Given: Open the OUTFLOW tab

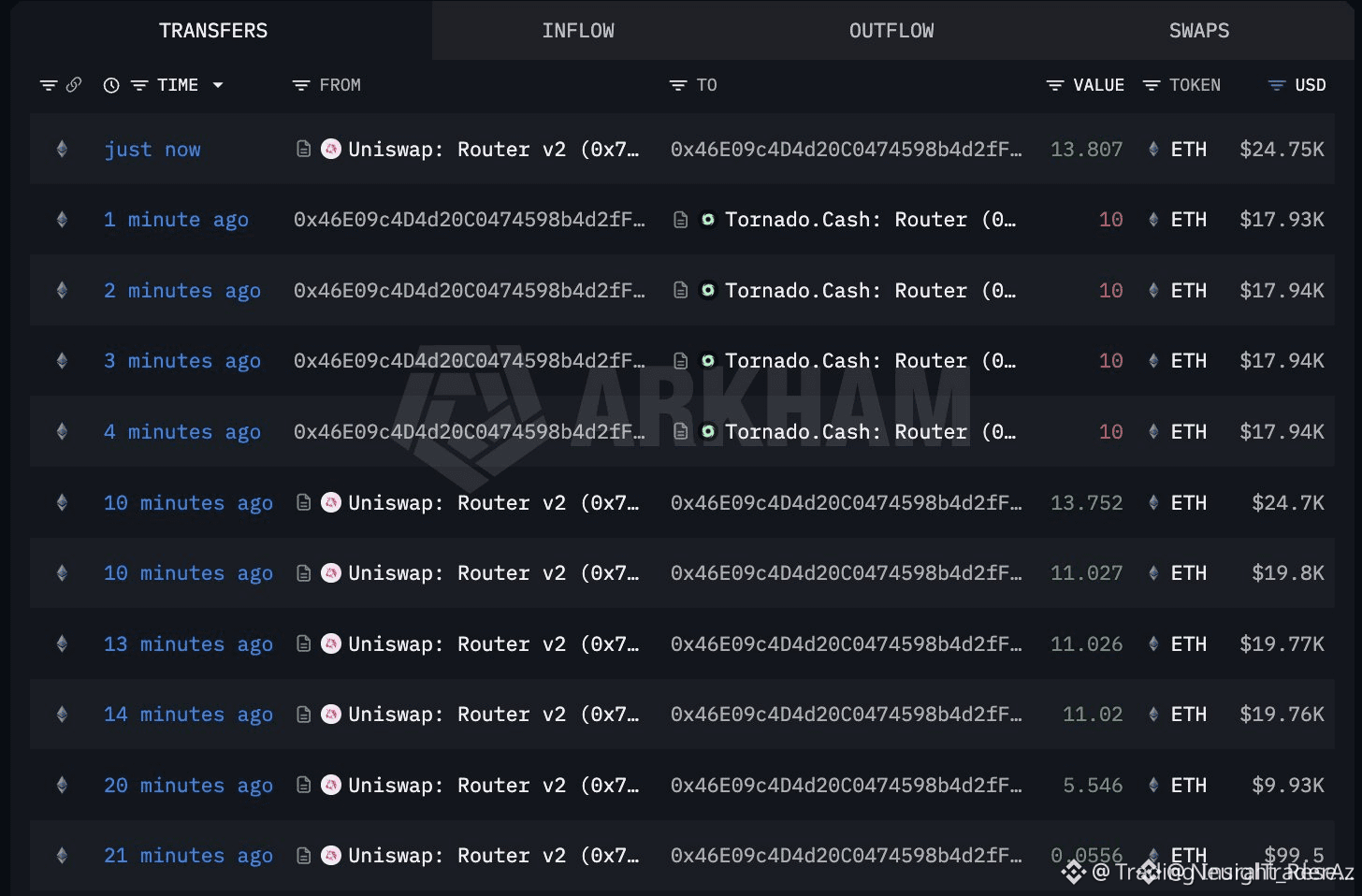Looking at the screenshot, I should (891, 31).
